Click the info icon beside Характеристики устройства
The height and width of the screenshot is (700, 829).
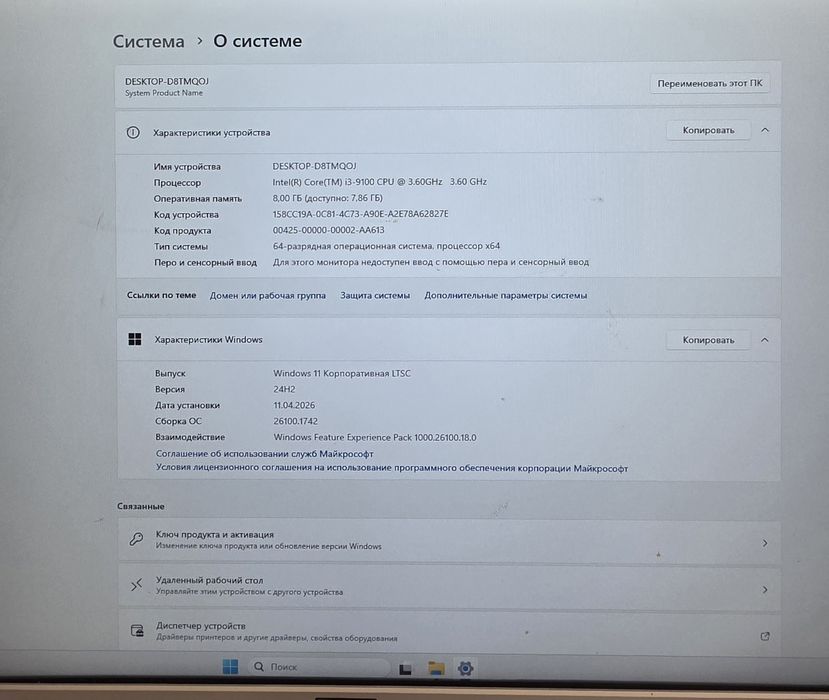(x=133, y=132)
